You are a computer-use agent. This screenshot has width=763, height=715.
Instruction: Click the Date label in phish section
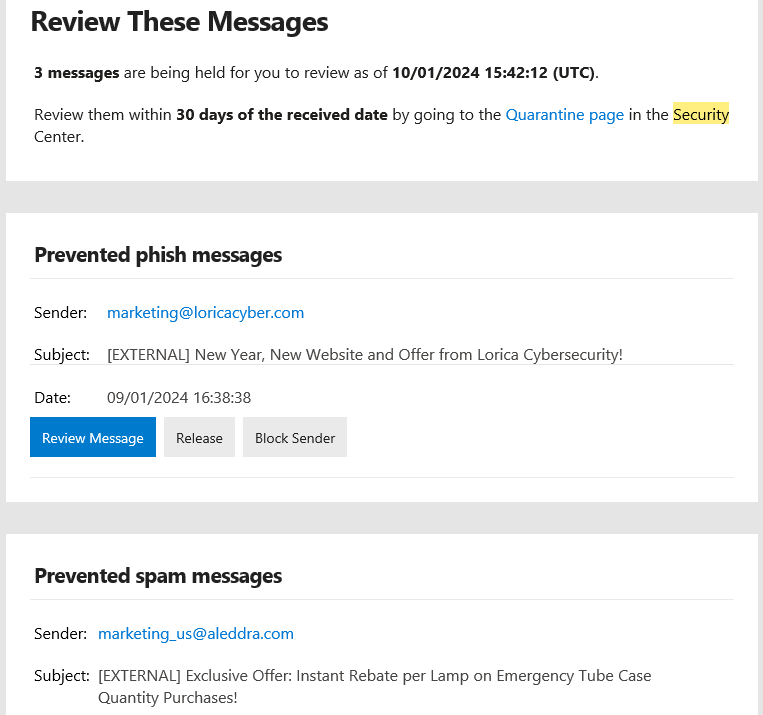[52, 398]
